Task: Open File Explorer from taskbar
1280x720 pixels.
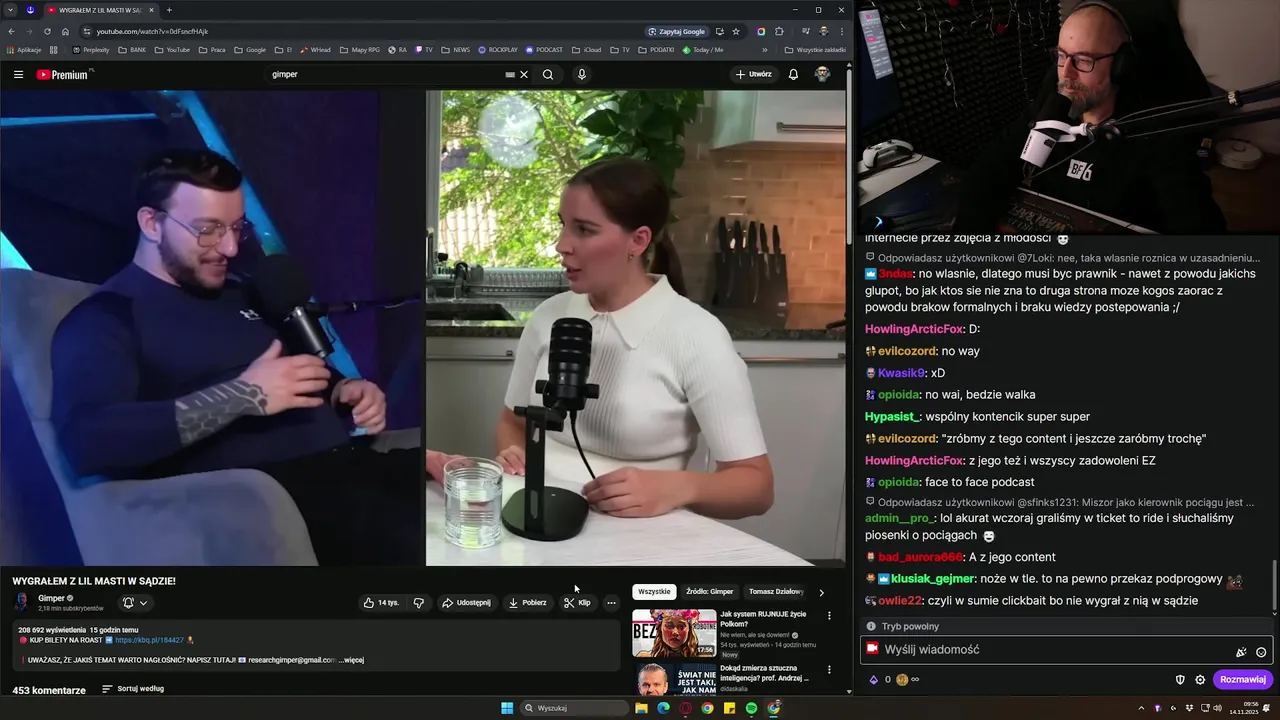Action: [641, 708]
